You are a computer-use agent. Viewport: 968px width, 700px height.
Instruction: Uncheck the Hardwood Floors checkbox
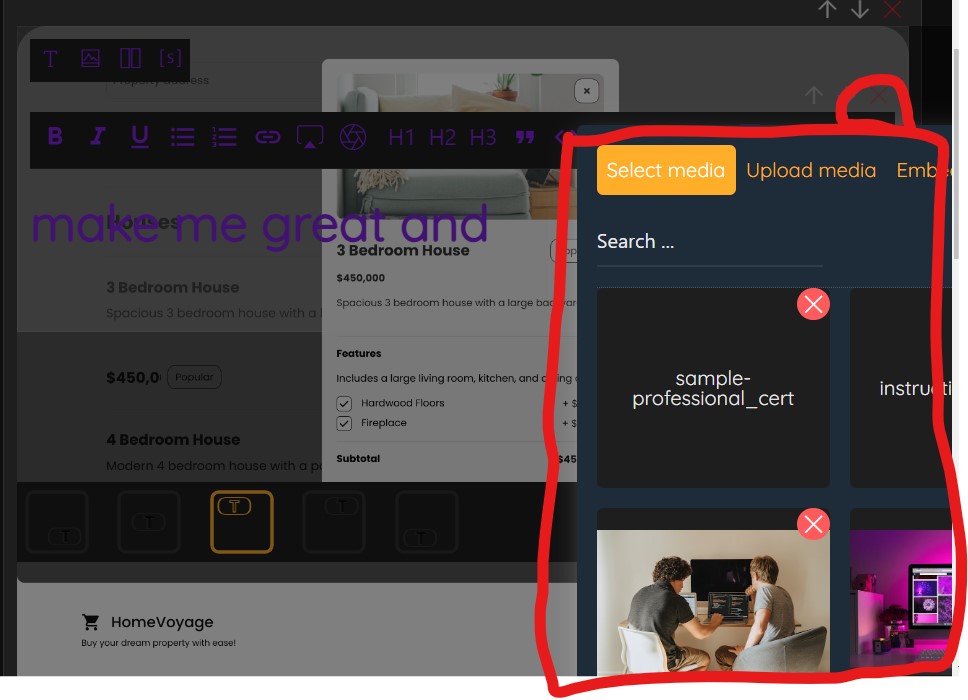344,404
